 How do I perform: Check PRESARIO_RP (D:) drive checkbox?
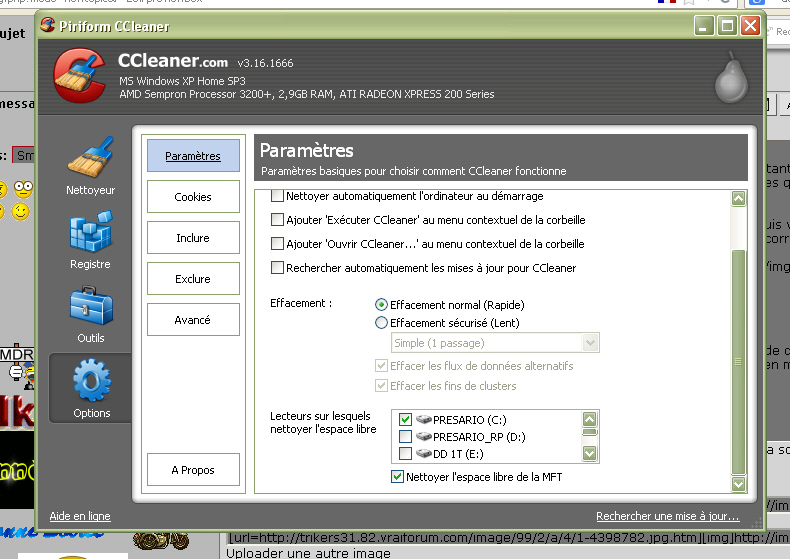click(405, 437)
